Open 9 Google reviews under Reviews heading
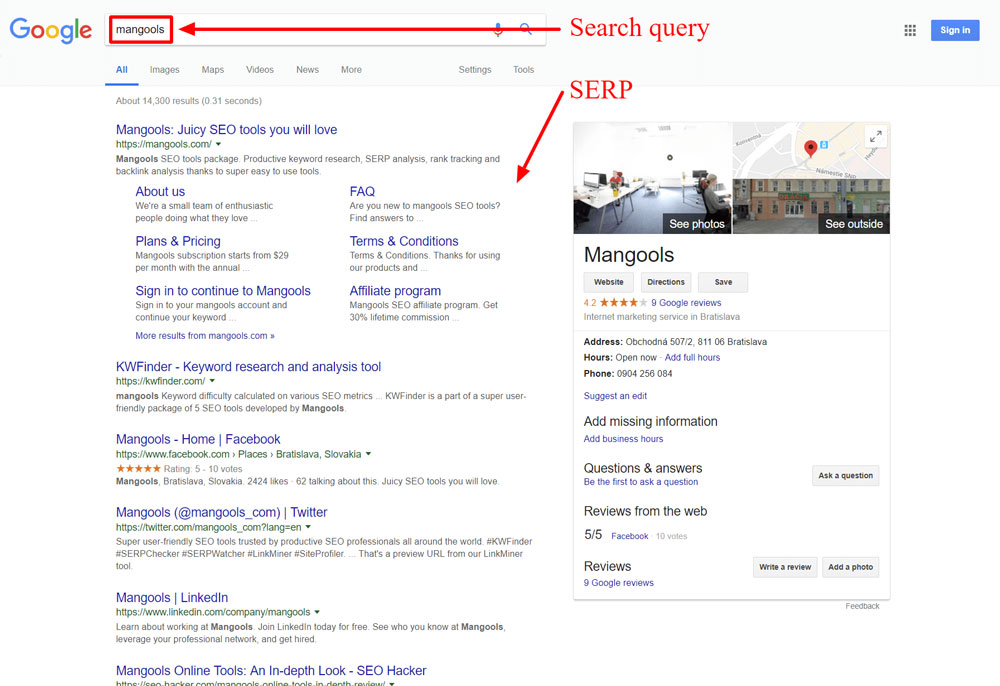The image size is (1000, 686). pyautogui.click(x=619, y=583)
